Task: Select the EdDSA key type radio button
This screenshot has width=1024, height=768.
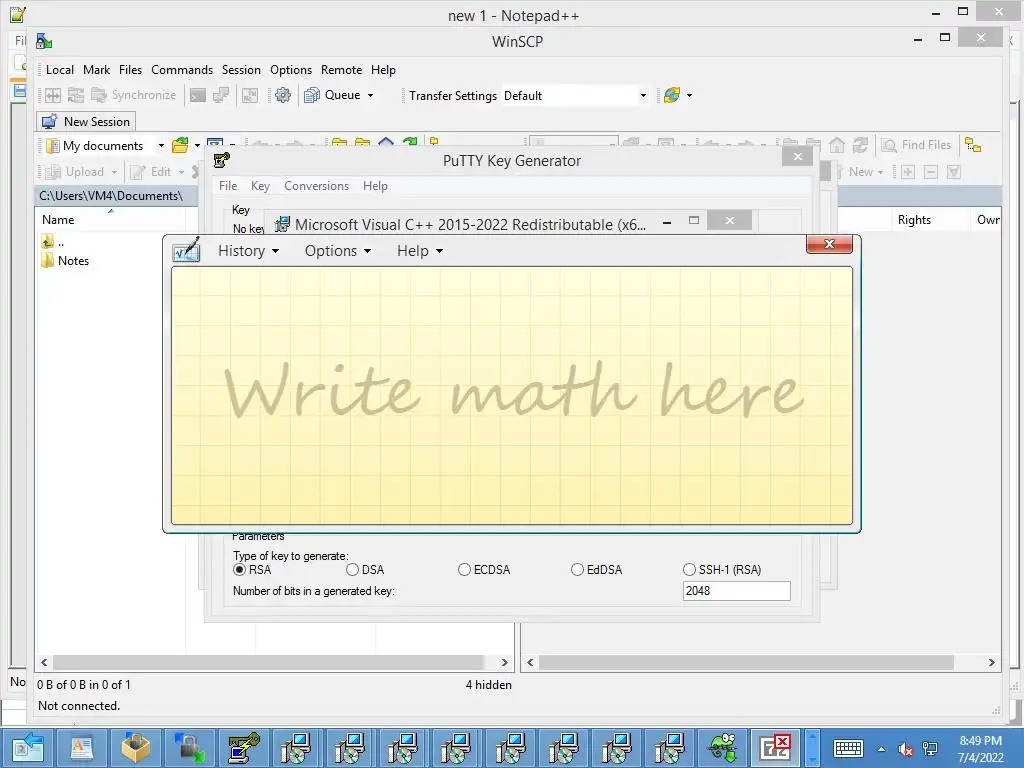Action: point(577,569)
